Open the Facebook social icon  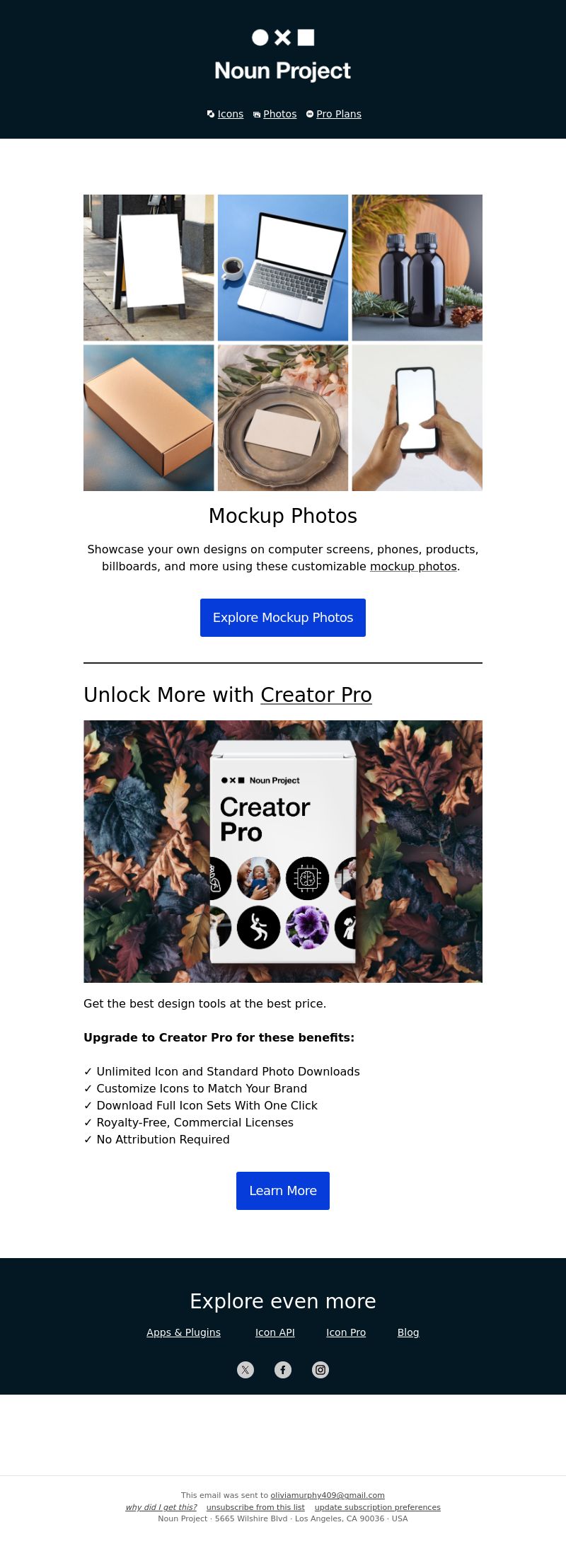283,1370
